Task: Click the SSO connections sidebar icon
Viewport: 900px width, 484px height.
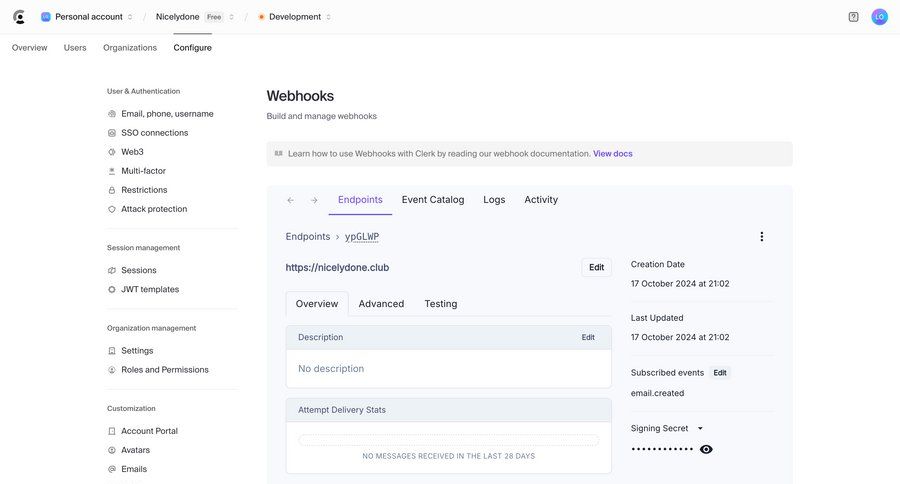Action: tap(112, 133)
